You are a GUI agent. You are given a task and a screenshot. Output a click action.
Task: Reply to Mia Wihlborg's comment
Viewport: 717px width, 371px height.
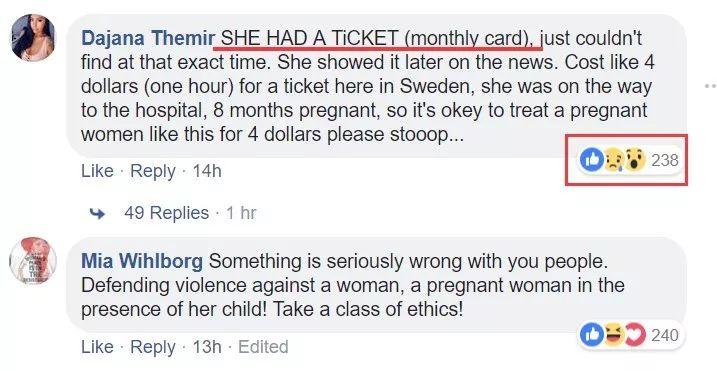[153, 347]
